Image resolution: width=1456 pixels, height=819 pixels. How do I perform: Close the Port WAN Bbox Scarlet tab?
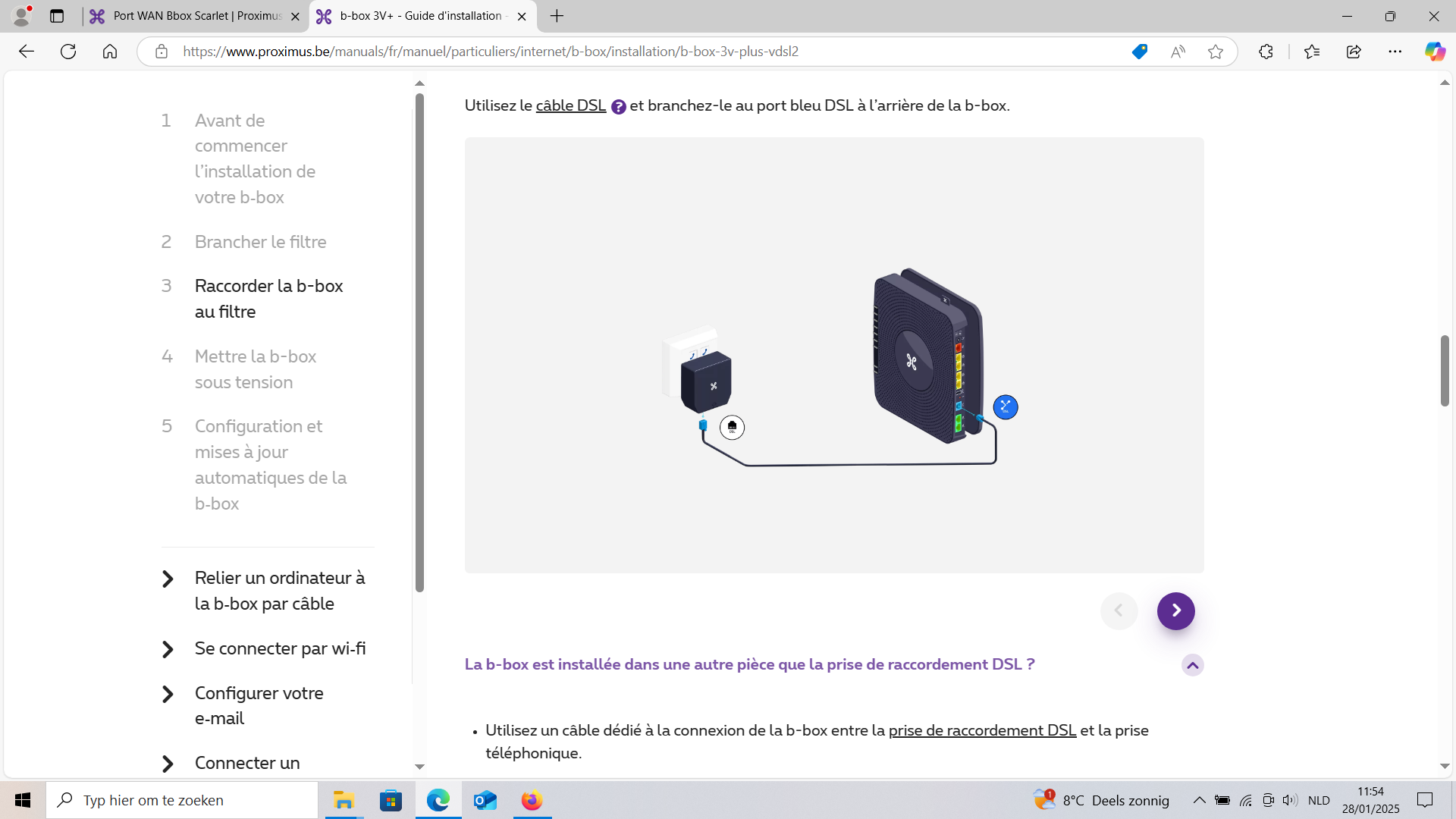pos(296,16)
